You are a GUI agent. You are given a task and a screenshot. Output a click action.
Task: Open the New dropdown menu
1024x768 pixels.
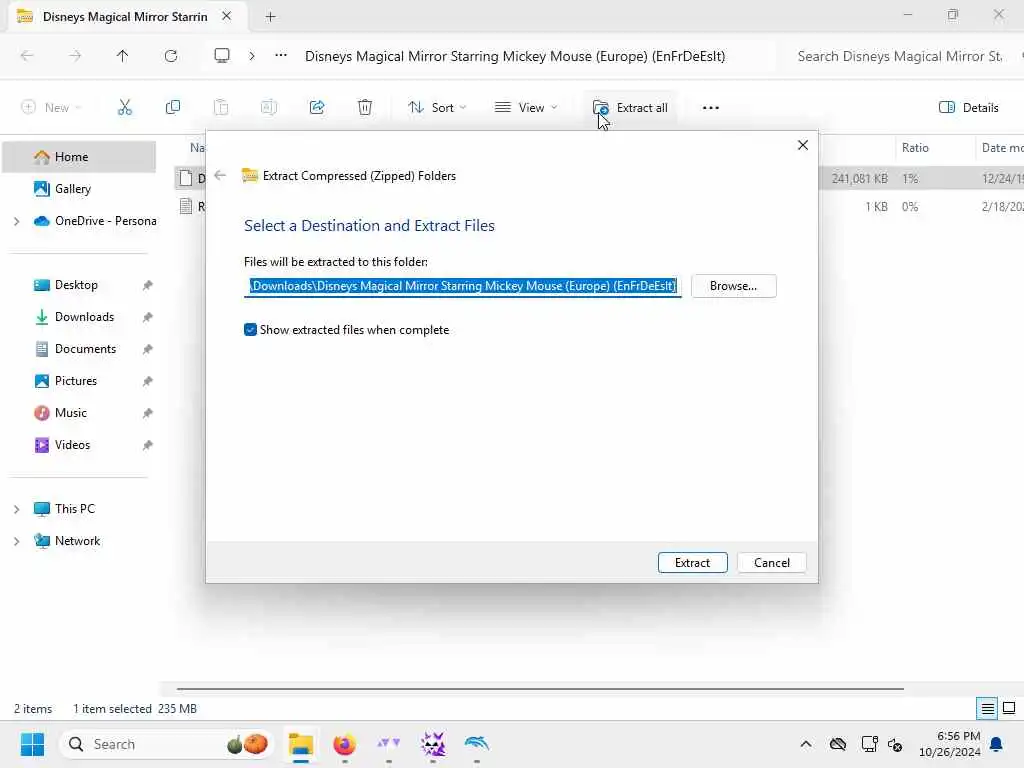51,108
